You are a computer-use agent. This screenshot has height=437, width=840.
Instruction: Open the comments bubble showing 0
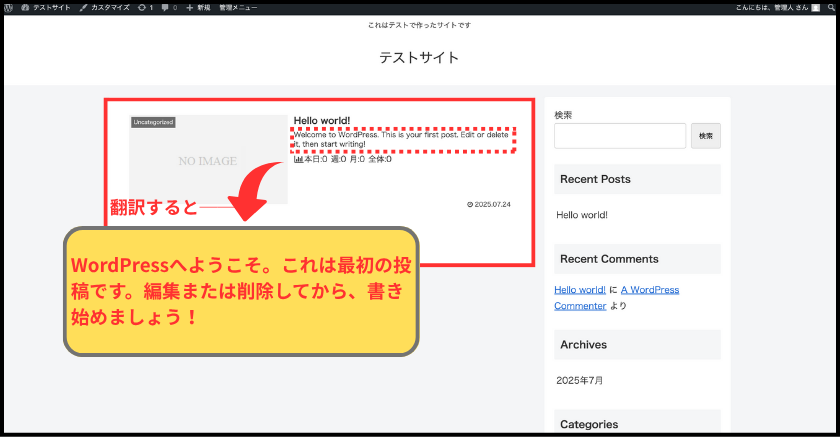[169, 7]
